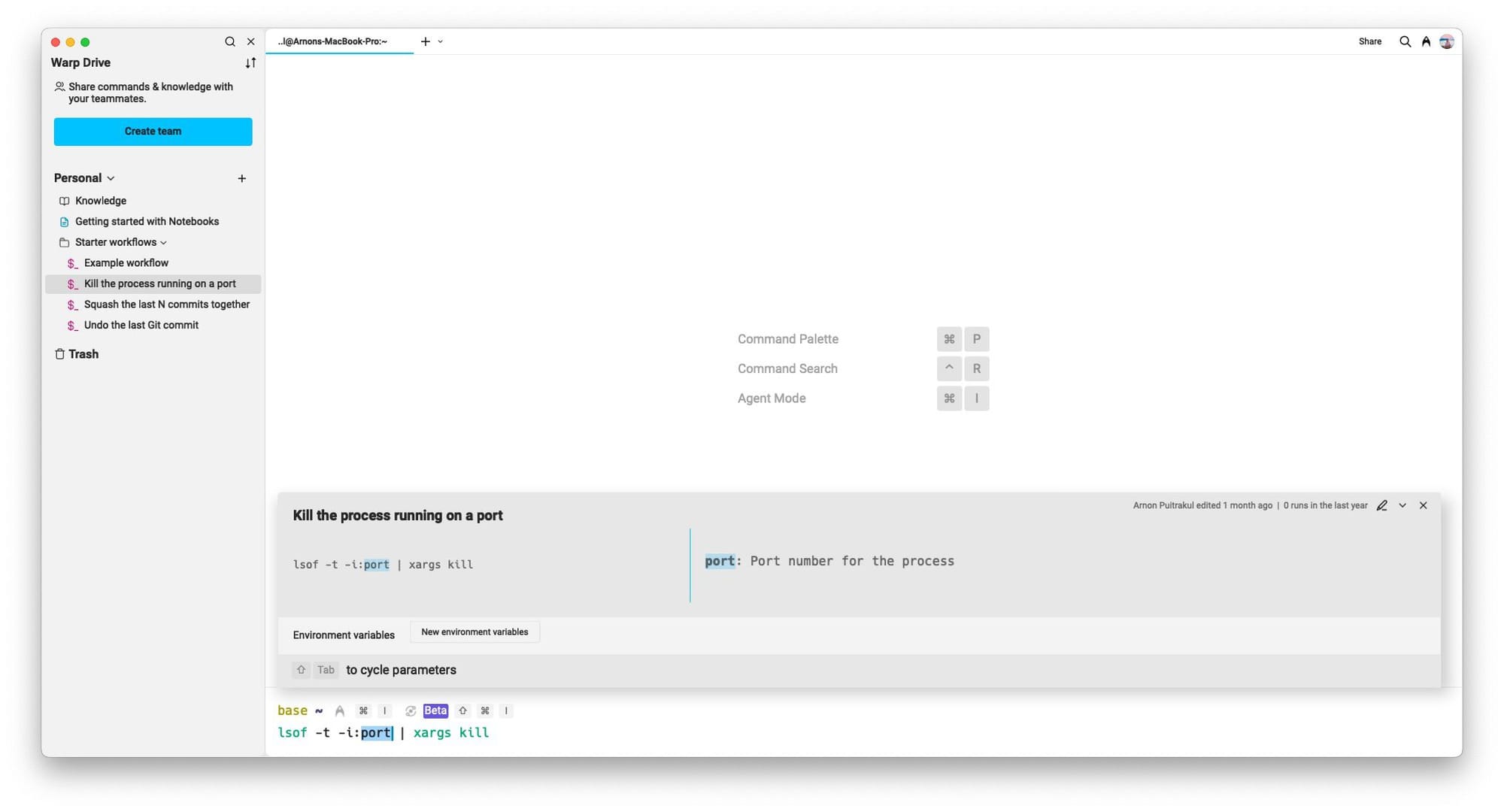1504x812 pixels.
Task: Open search from the top-right magnifier
Action: click(1405, 42)
